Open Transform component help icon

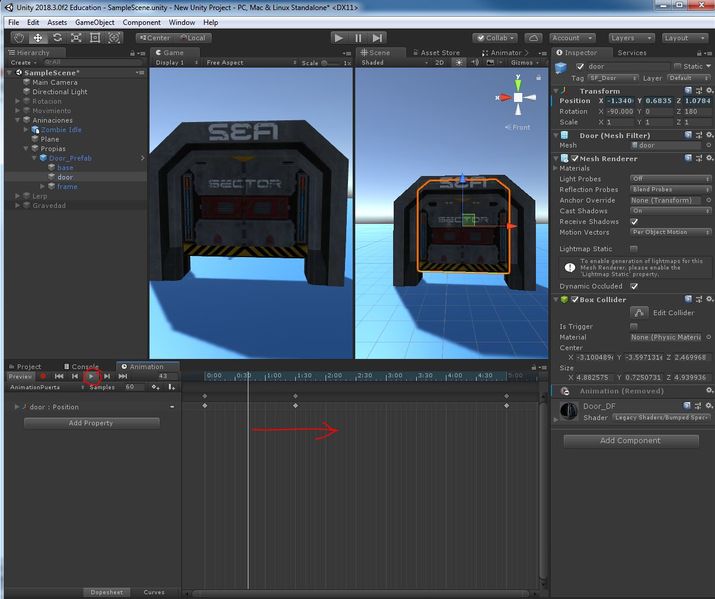(689, 91)
